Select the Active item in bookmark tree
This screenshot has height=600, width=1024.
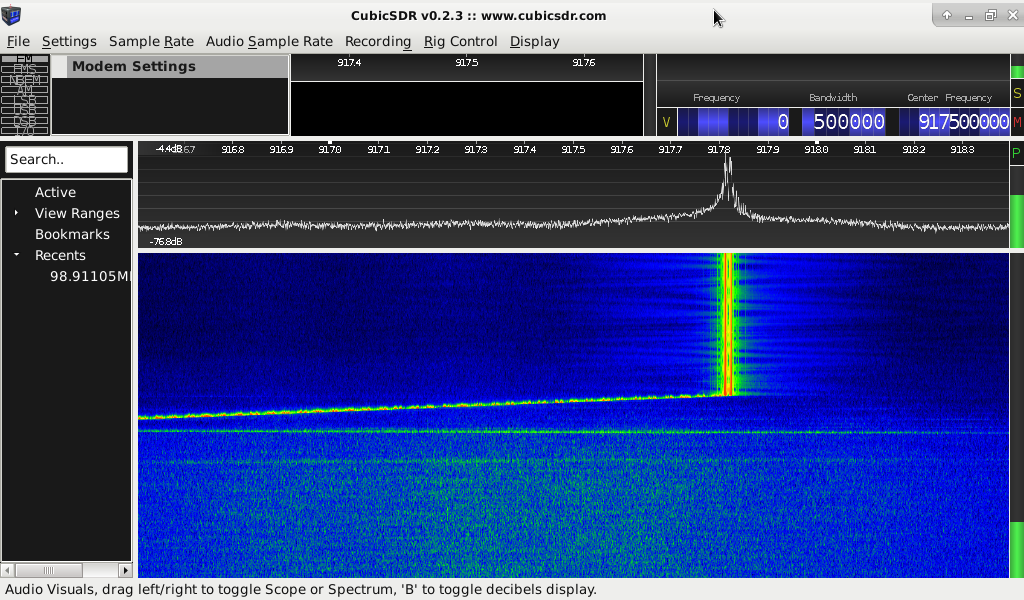(x=56, y=192)
